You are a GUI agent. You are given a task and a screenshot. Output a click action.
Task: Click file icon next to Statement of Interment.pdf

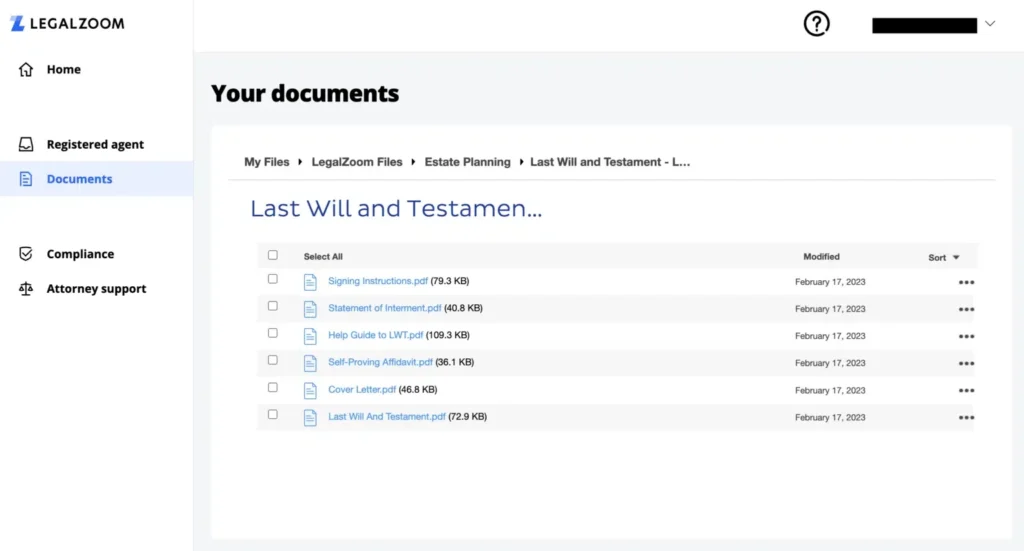tap(310, 309)
